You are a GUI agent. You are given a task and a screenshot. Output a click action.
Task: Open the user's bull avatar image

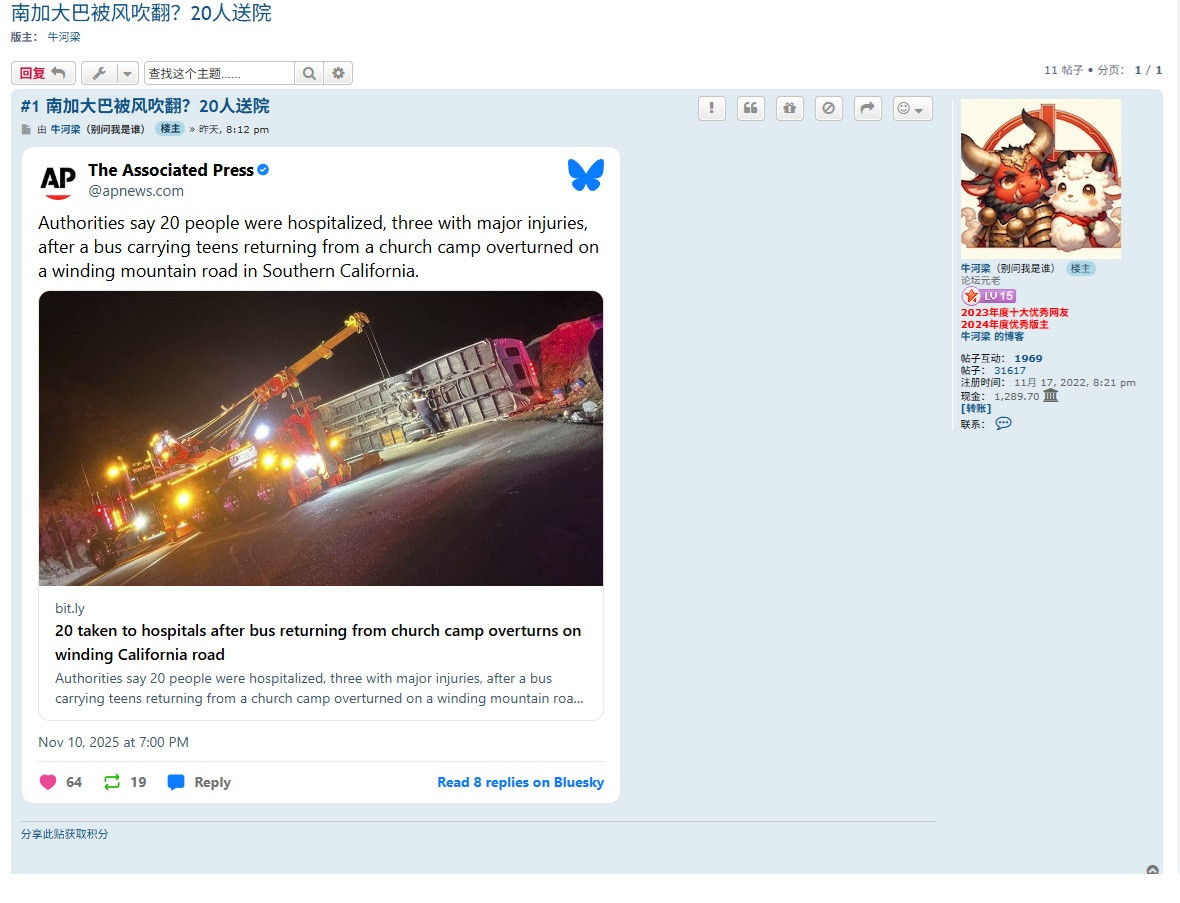[1041, 178]
